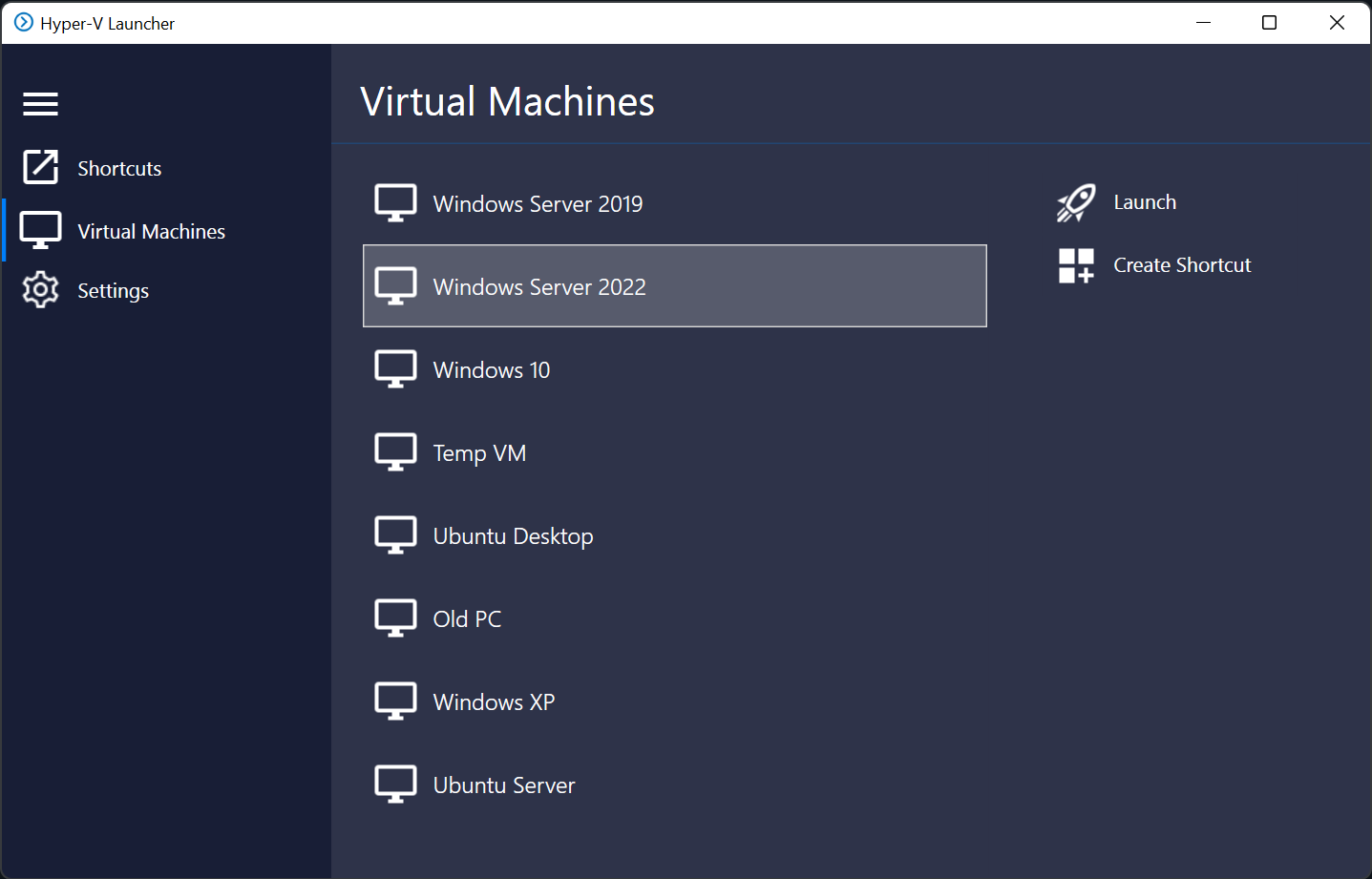Click the monitor icon for Ubuntu Server
The width and height of the screenshot is (1372, 879).
click(x=395, y=785)
